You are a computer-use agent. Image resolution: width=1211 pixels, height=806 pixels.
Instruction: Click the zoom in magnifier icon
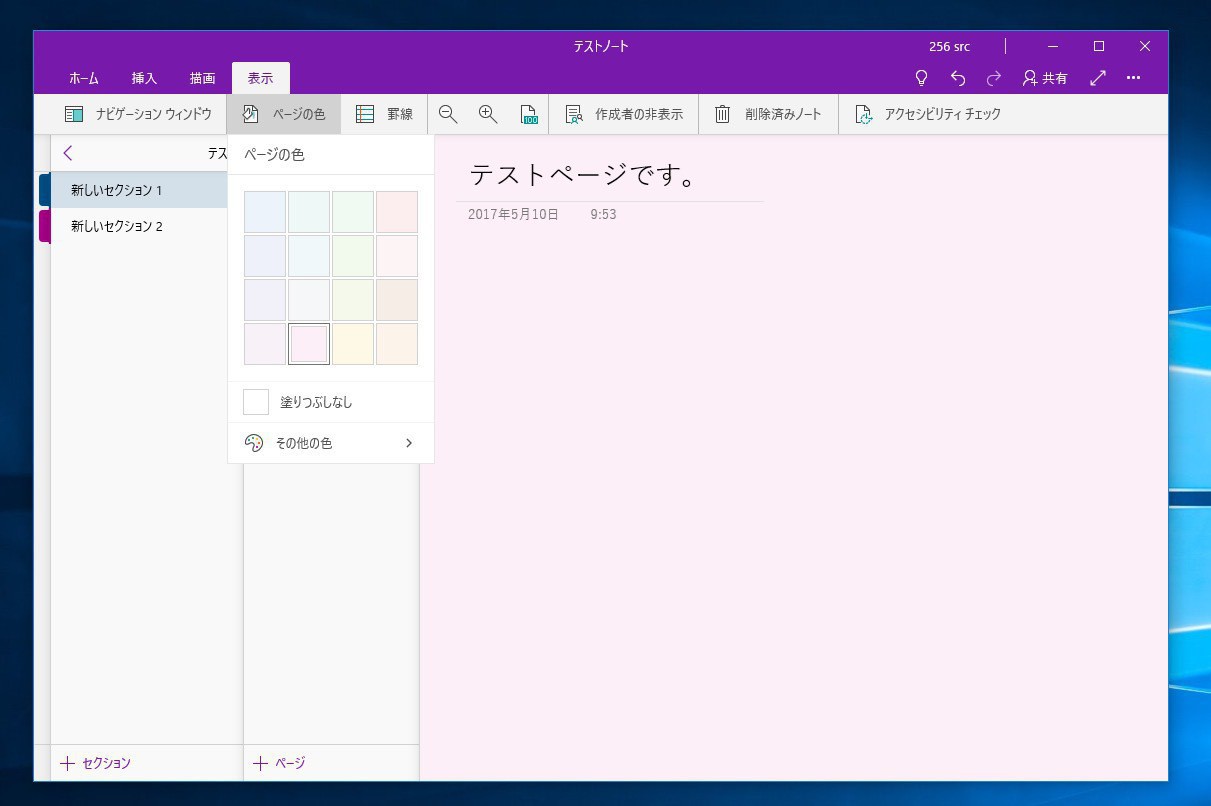coord(488,114)
